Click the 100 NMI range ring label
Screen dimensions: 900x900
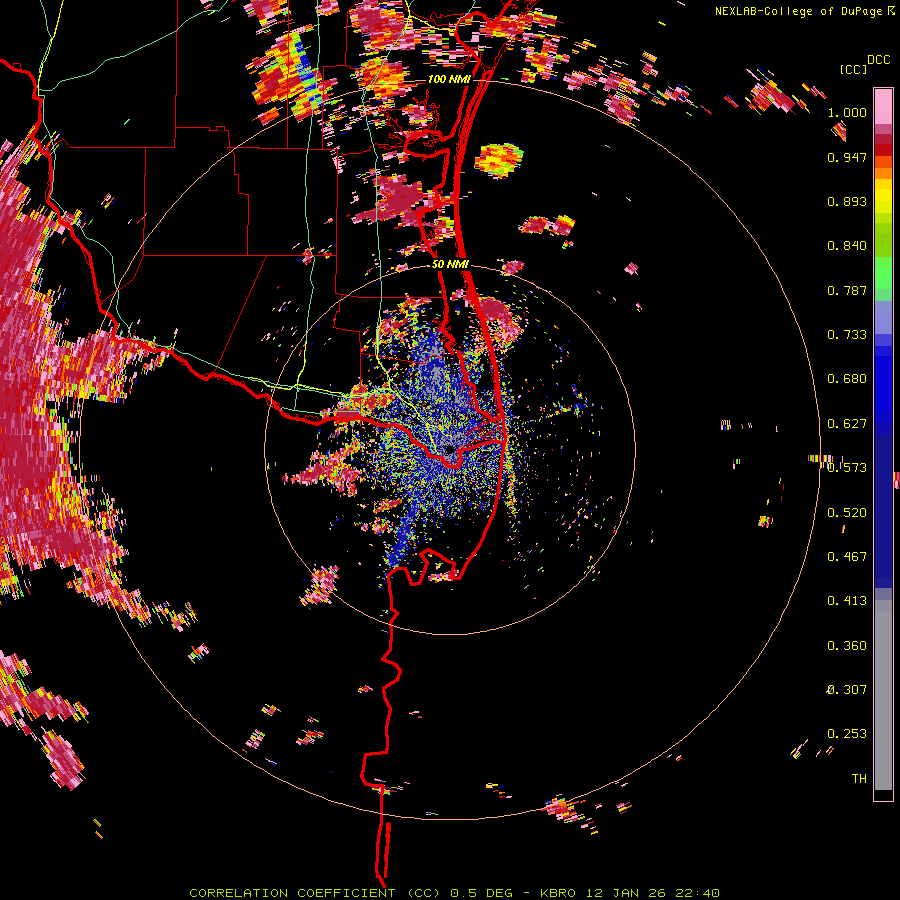(449, 79)
